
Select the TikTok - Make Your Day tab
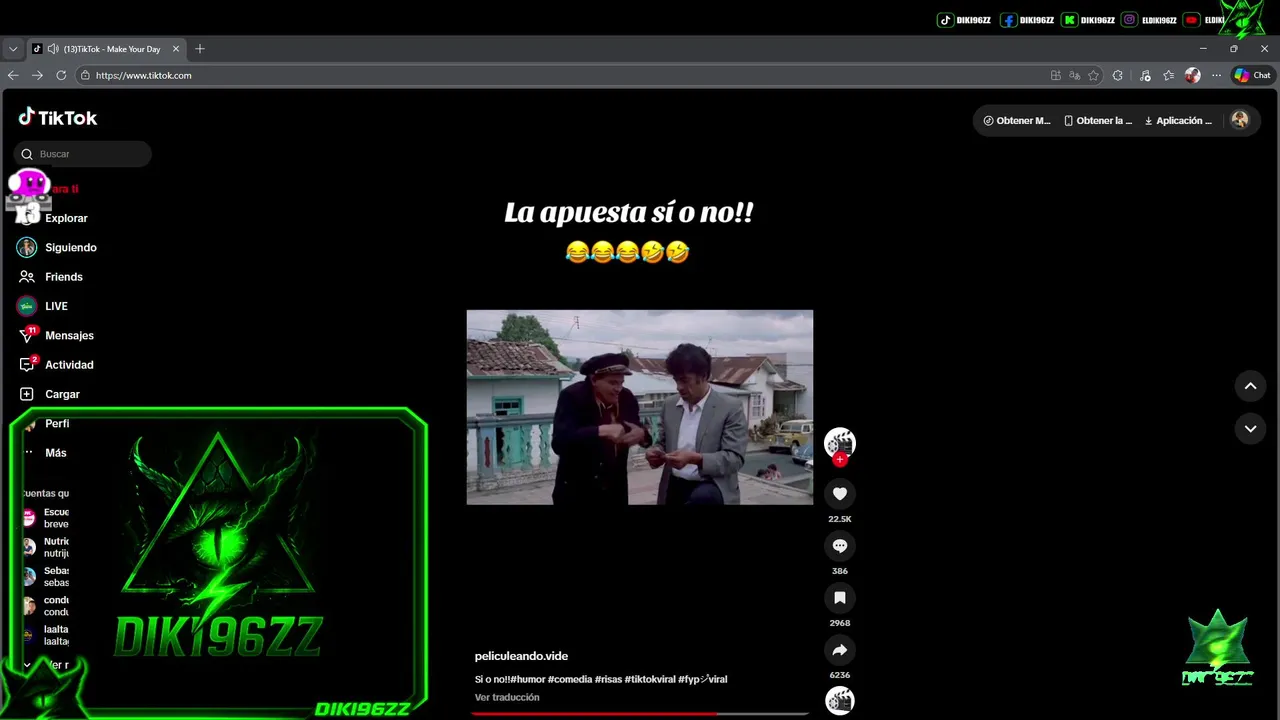(105, 49)
